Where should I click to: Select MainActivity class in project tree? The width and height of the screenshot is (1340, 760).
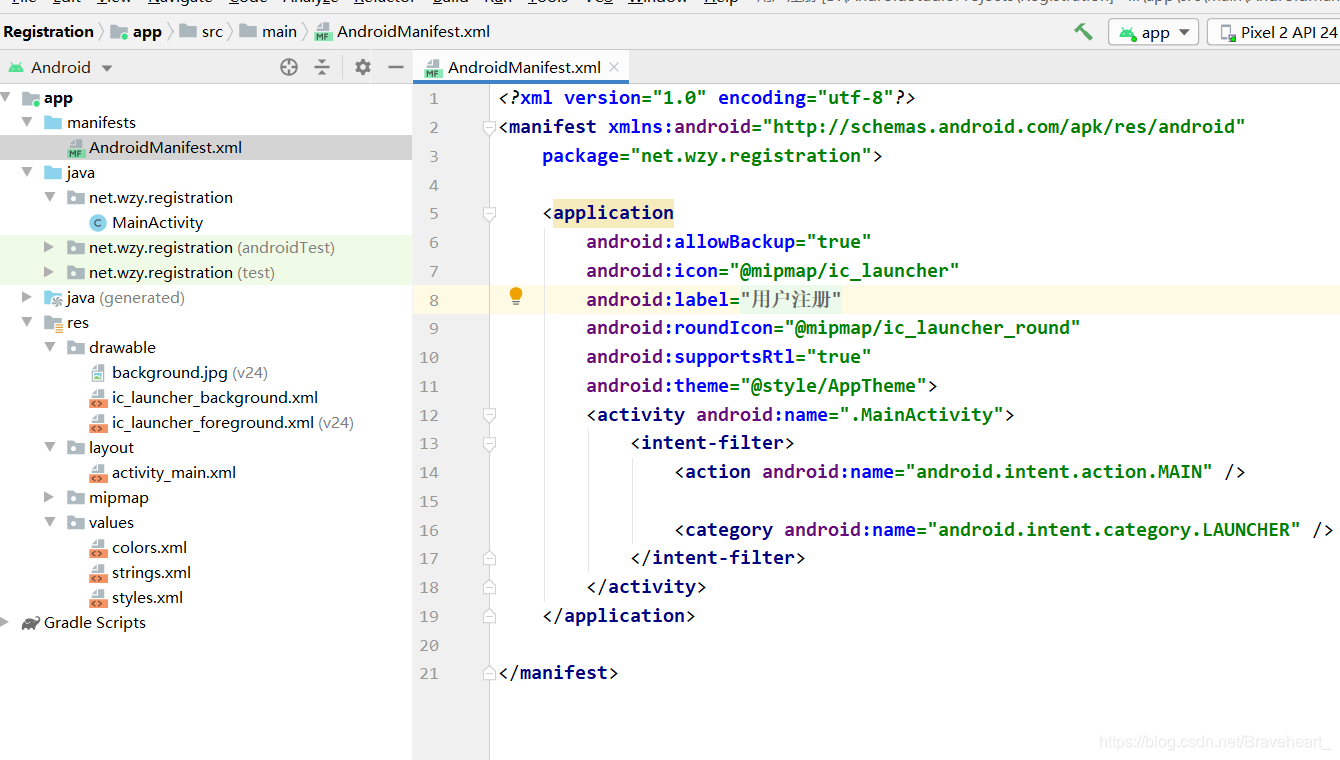click(x=157, y=223)
